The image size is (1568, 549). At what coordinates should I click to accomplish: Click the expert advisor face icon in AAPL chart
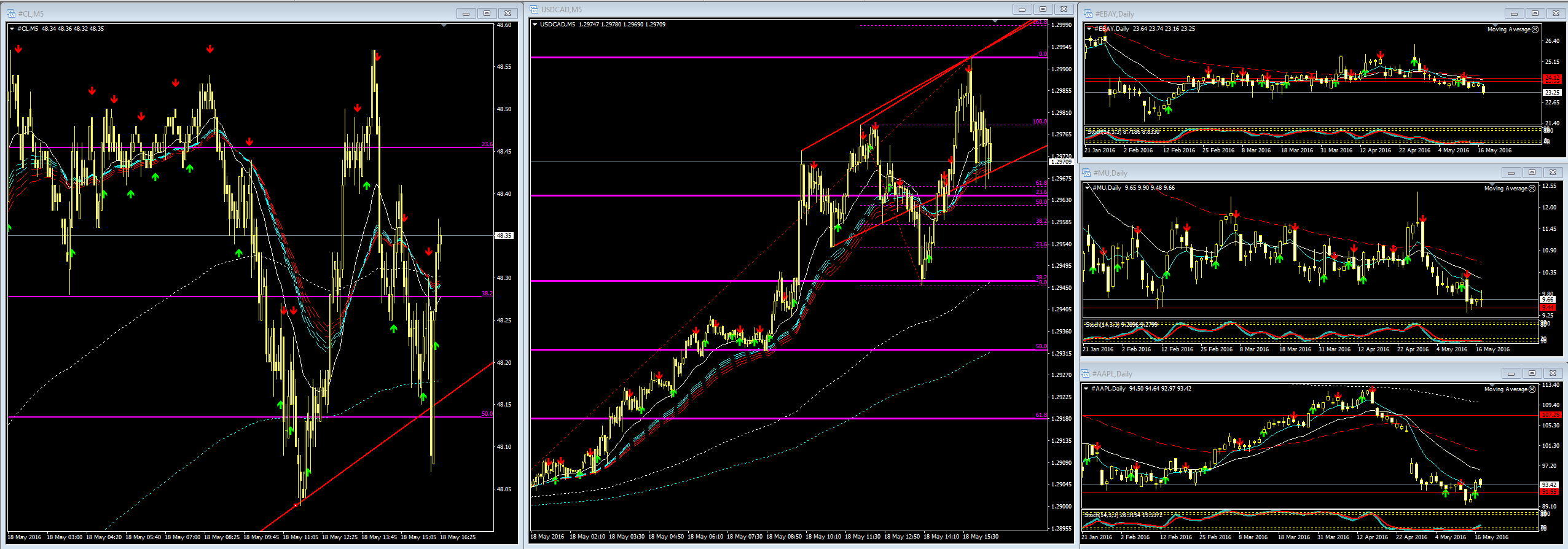click(1532, 389)
